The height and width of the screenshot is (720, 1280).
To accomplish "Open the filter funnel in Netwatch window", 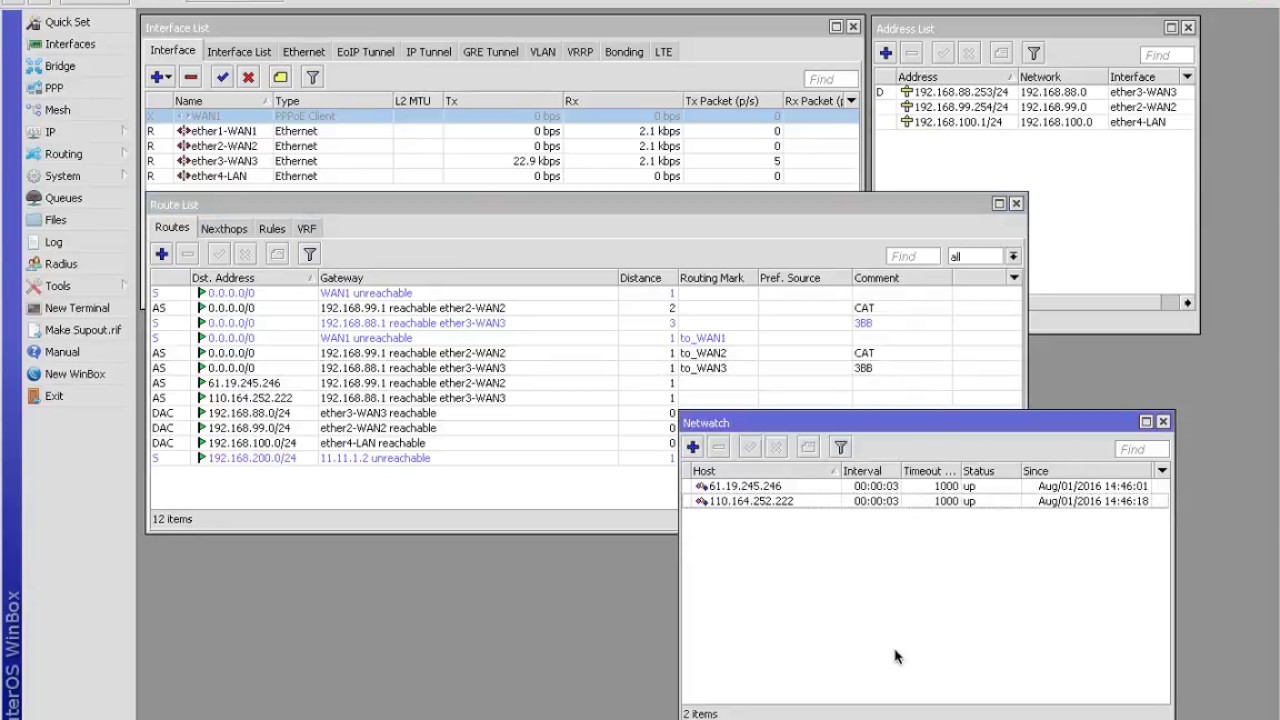I will tap(841, 447).
